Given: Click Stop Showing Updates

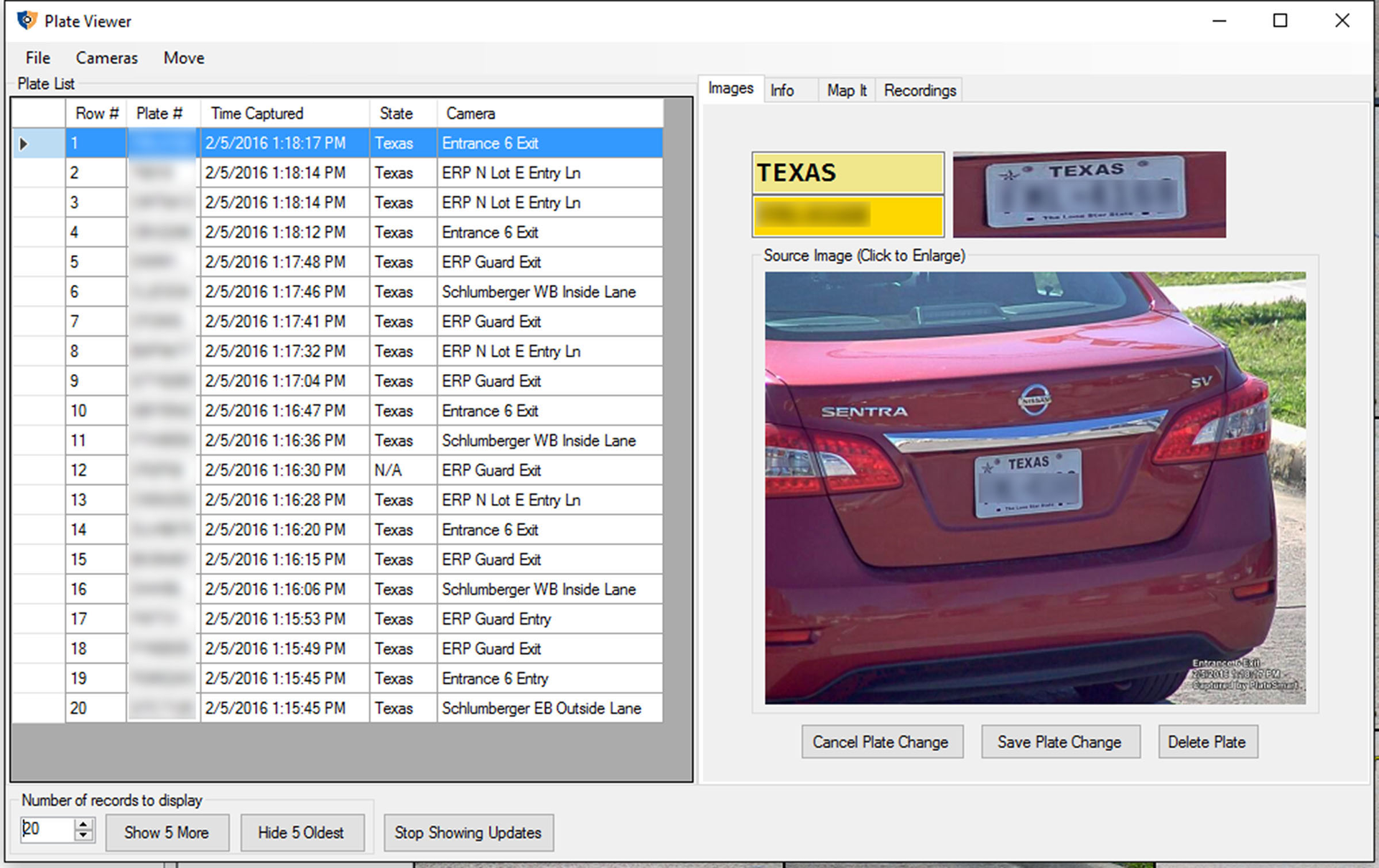Looking at the screenshot, I should pyautogui.click(x=468, y=833).
